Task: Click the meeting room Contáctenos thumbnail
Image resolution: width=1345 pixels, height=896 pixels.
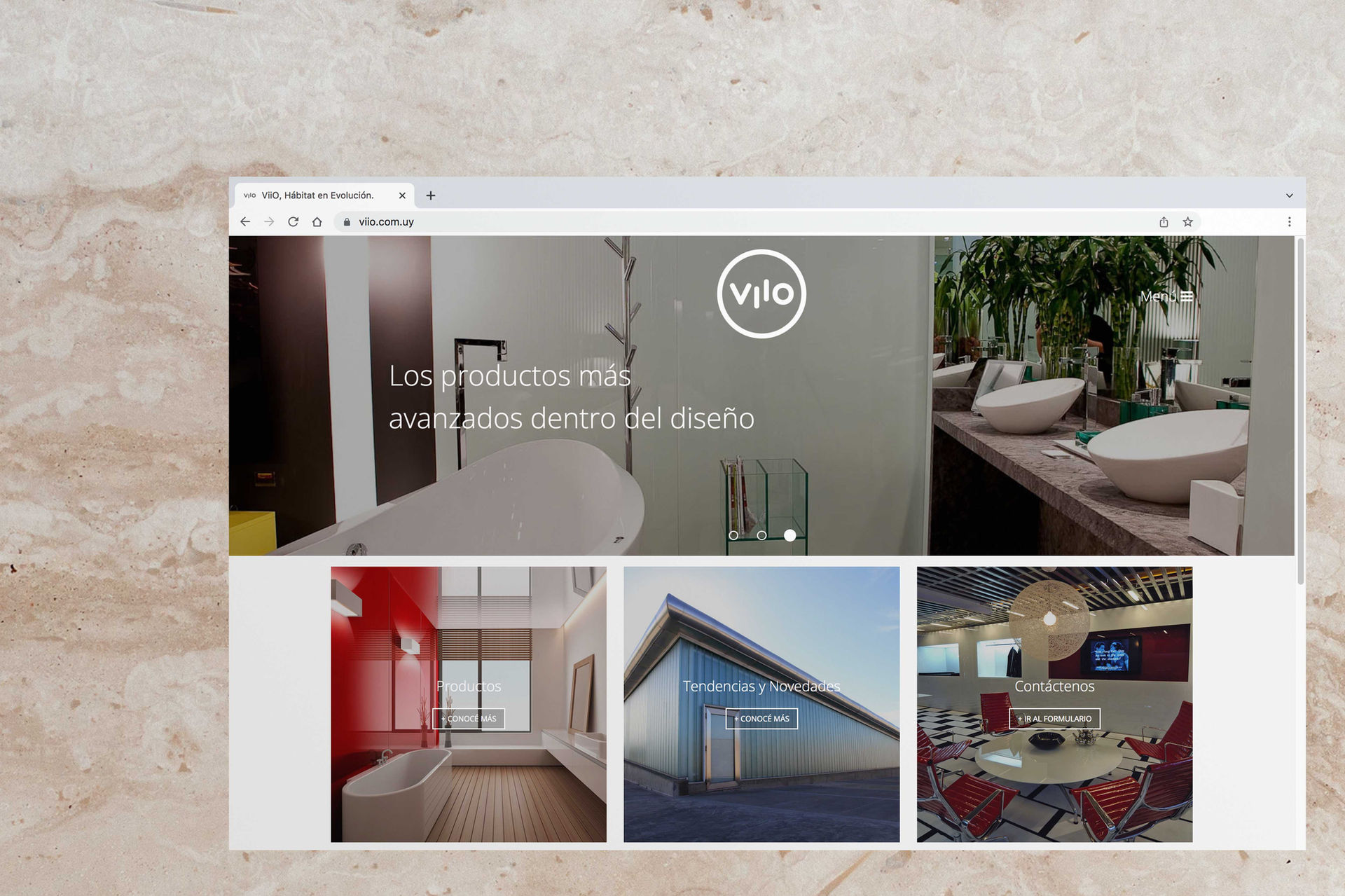Action: (1054, 704)
